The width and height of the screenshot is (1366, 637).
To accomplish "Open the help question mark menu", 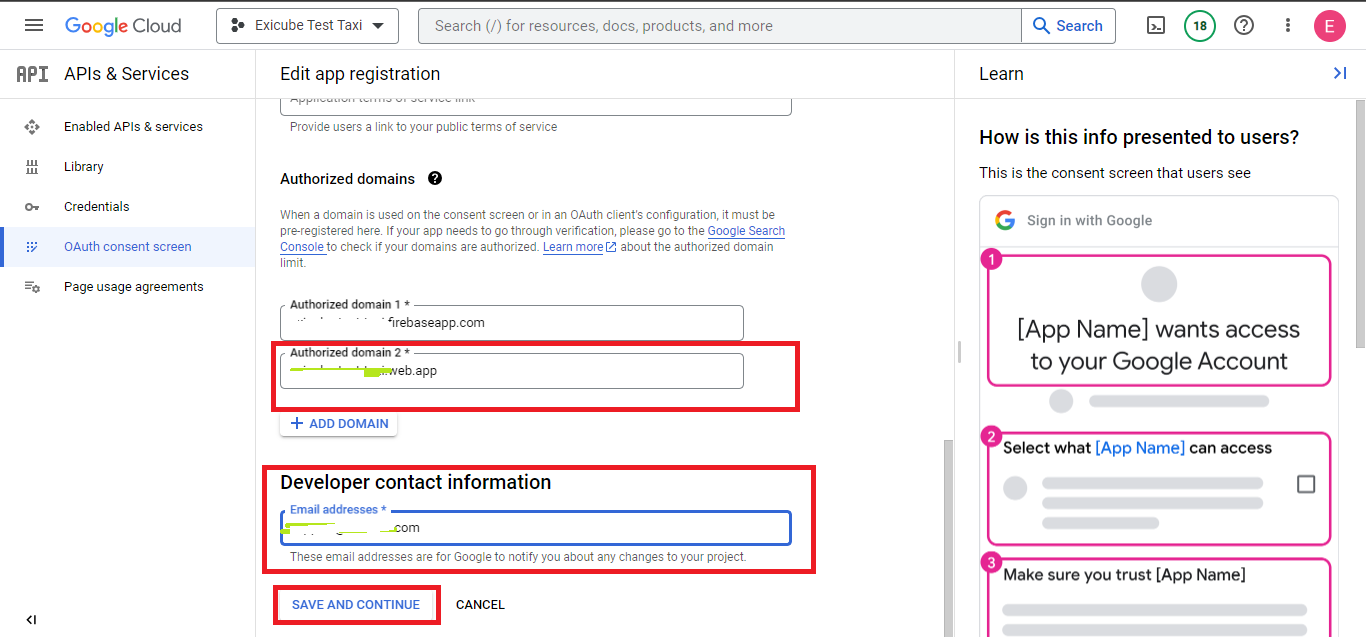I will point(1244,26).
